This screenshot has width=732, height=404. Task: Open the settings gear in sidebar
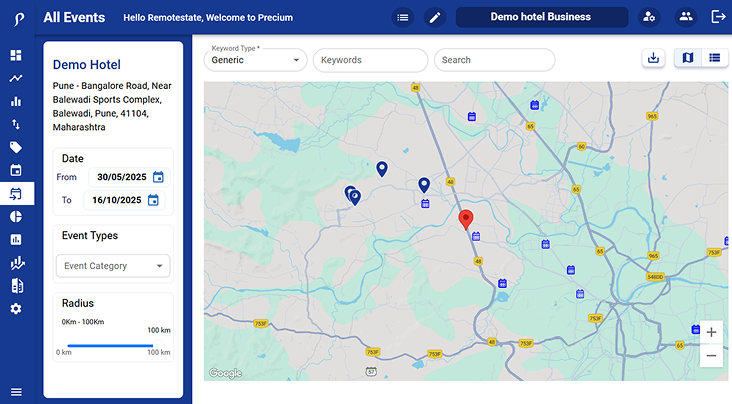click(16, 309)
